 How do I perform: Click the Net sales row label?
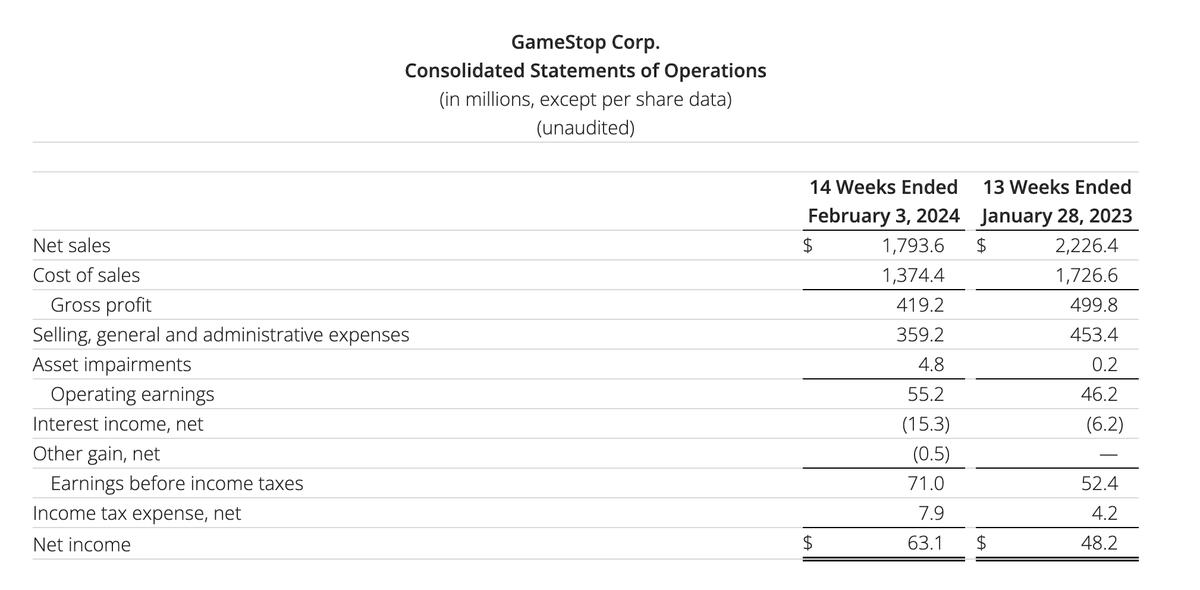[x=72, y=245]
